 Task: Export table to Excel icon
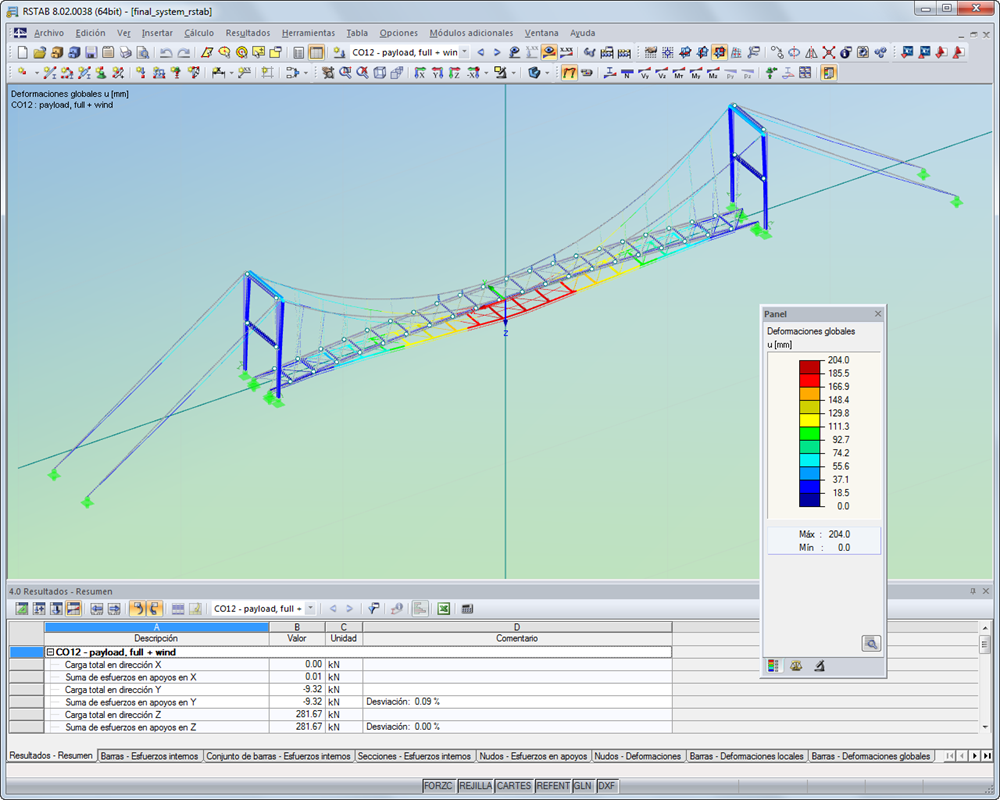444,609
